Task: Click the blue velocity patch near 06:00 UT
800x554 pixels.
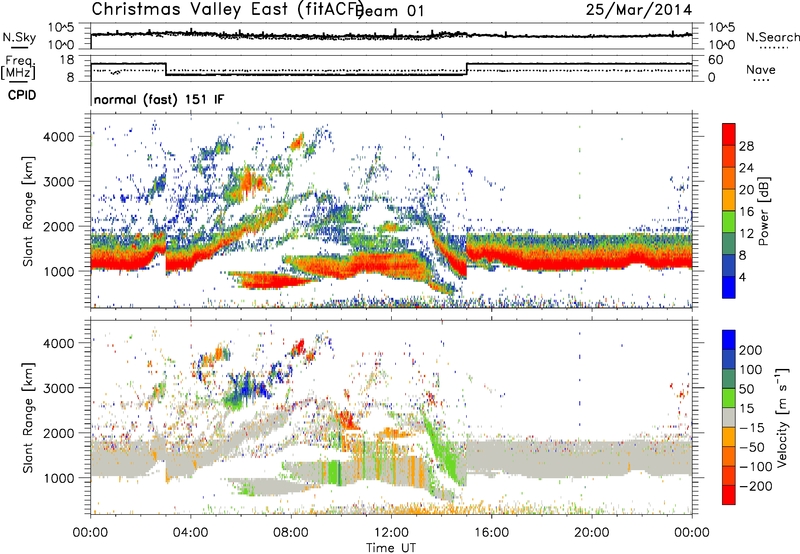Action: (246, 390)
